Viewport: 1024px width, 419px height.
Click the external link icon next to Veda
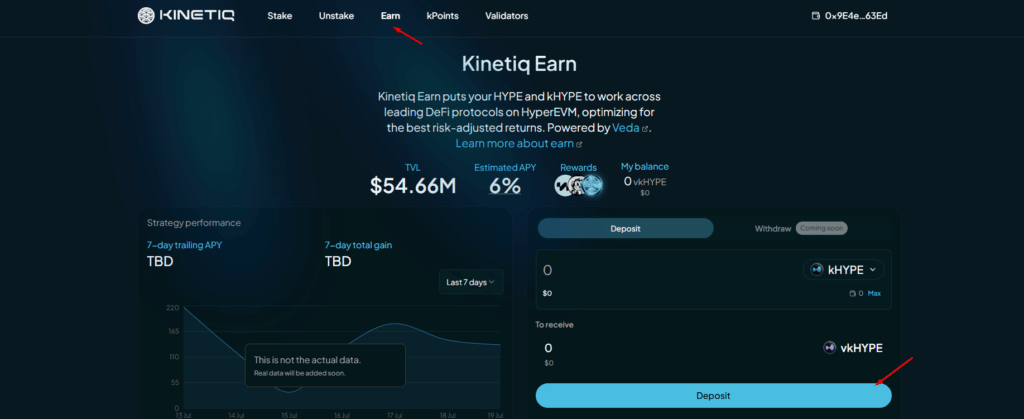click(x=645, y=129)
